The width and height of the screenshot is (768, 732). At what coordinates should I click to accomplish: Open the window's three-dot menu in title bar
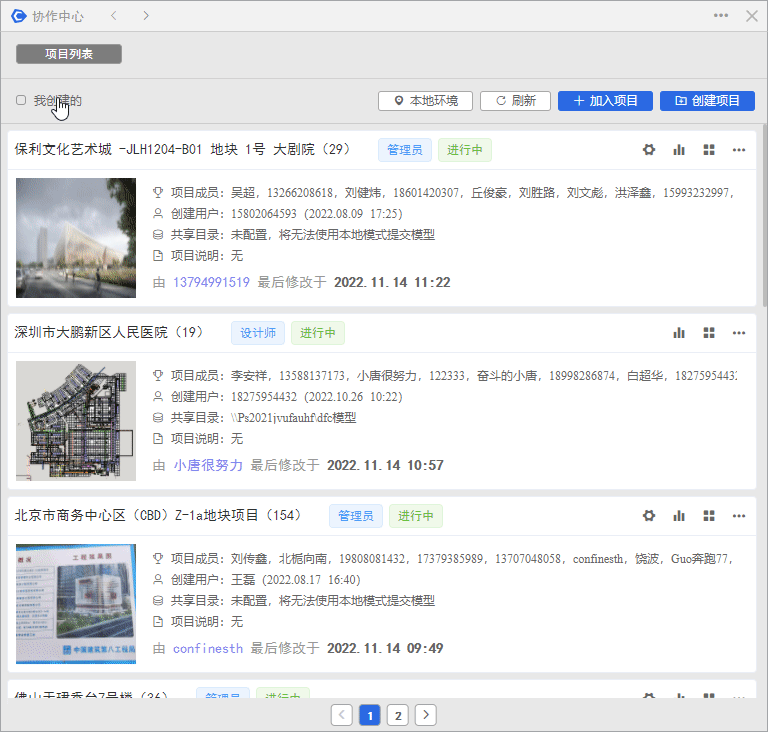click(721, 16)
